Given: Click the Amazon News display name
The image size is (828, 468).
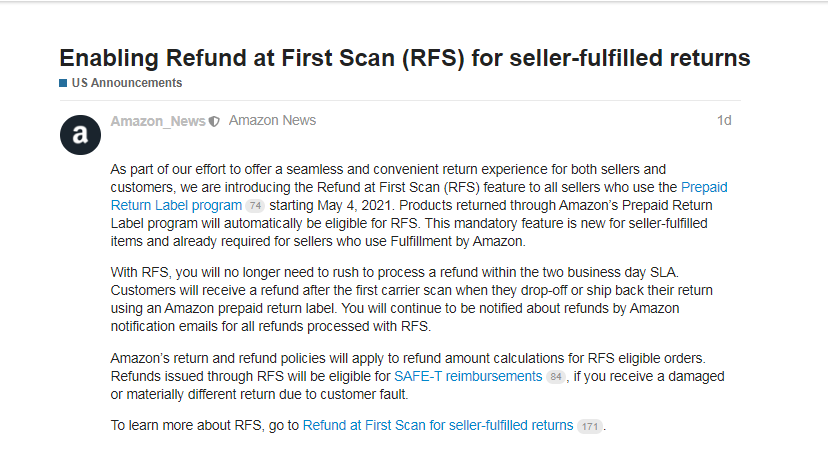Looking at the screenshot, I should [x=272, y=120].
